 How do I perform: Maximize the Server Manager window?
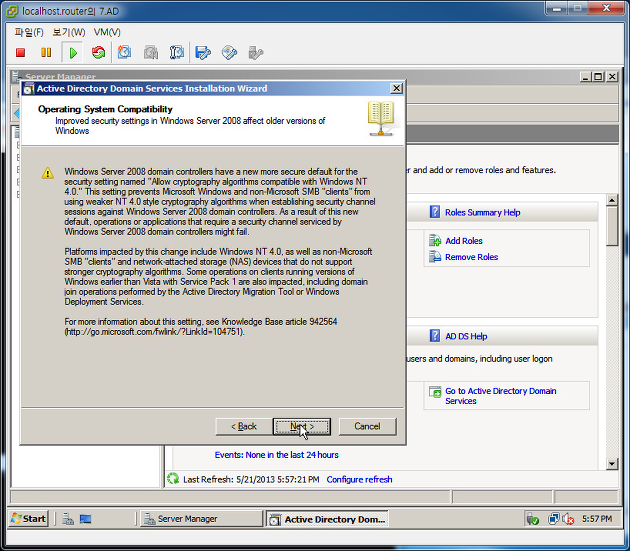598,76
